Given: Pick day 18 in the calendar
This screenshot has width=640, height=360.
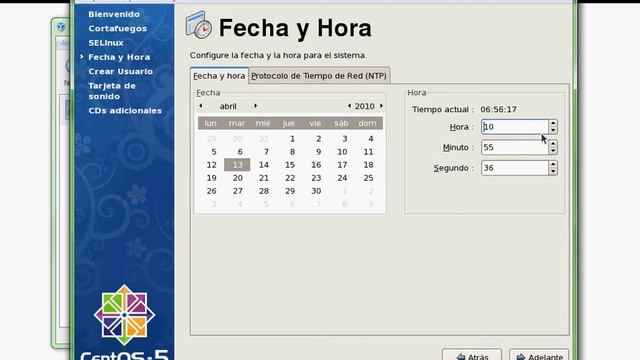Looking at the screenshot, I should click(x=368, y=165).
